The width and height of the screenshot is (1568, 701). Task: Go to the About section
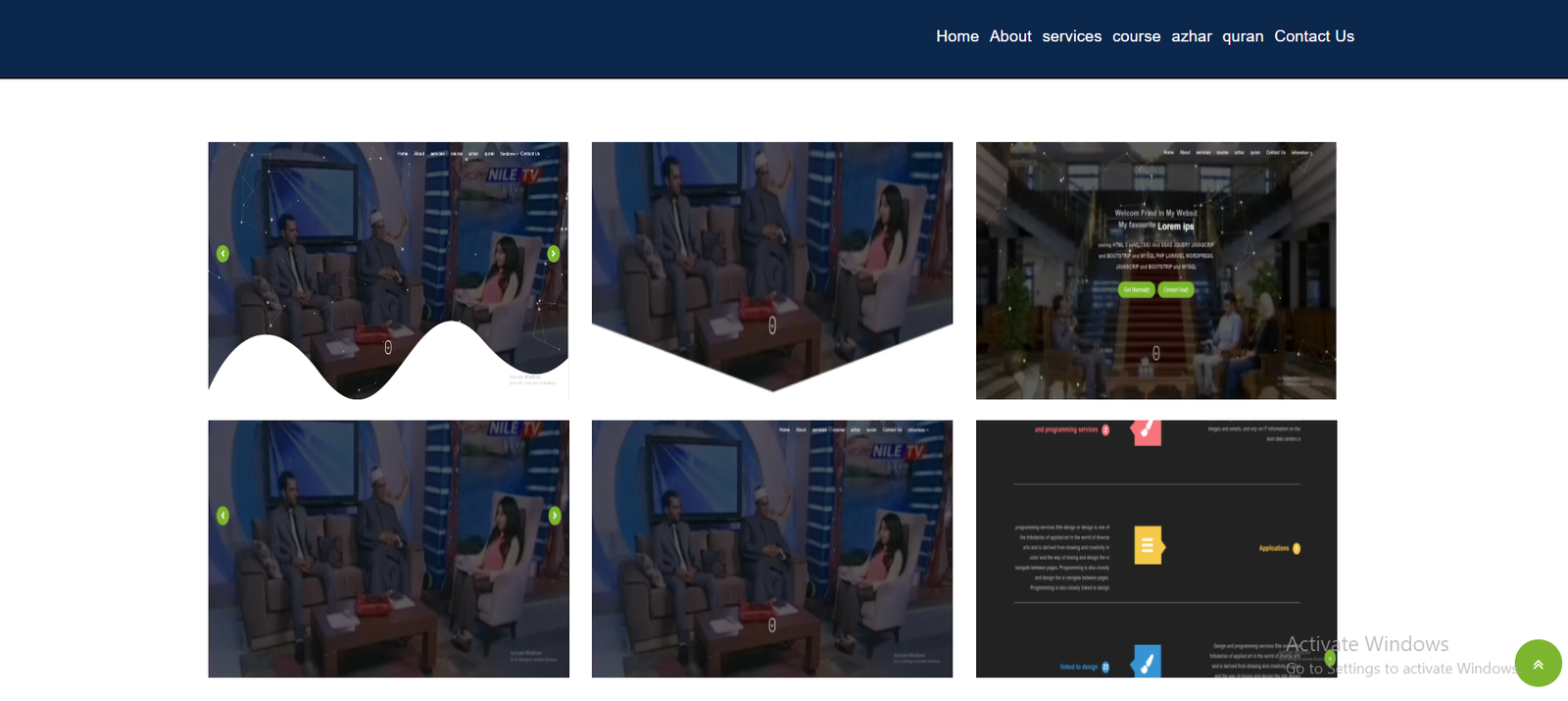pyautogui.click(x=1010, y=36)
